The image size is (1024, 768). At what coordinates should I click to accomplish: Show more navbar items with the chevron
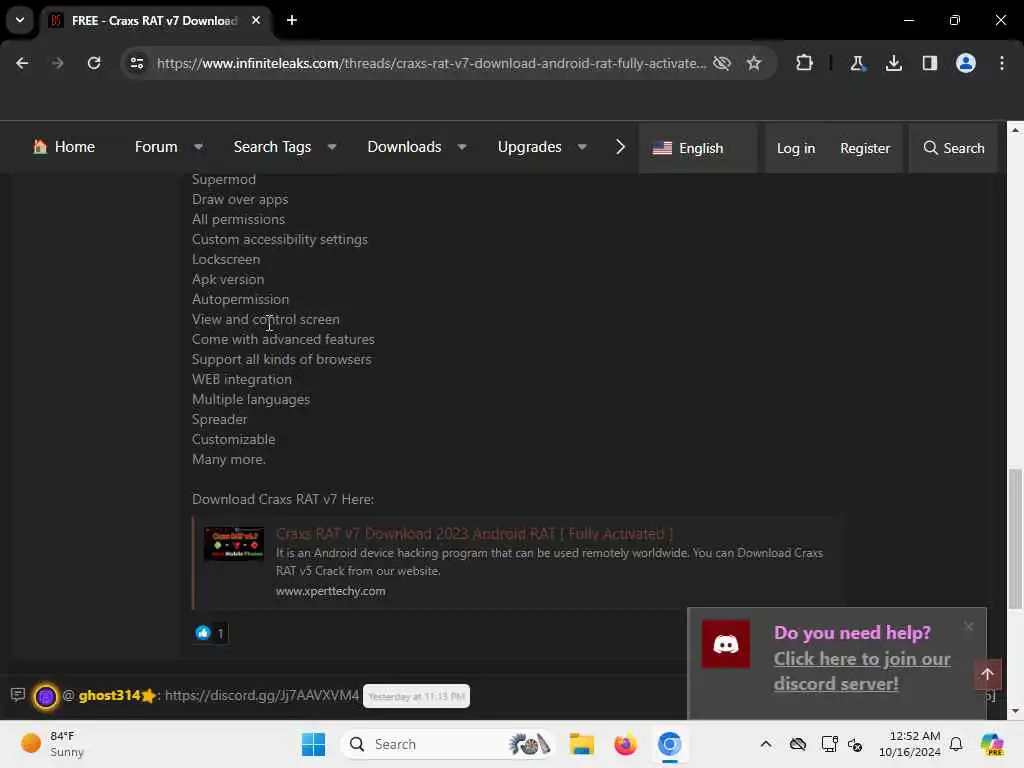(620, 147)
